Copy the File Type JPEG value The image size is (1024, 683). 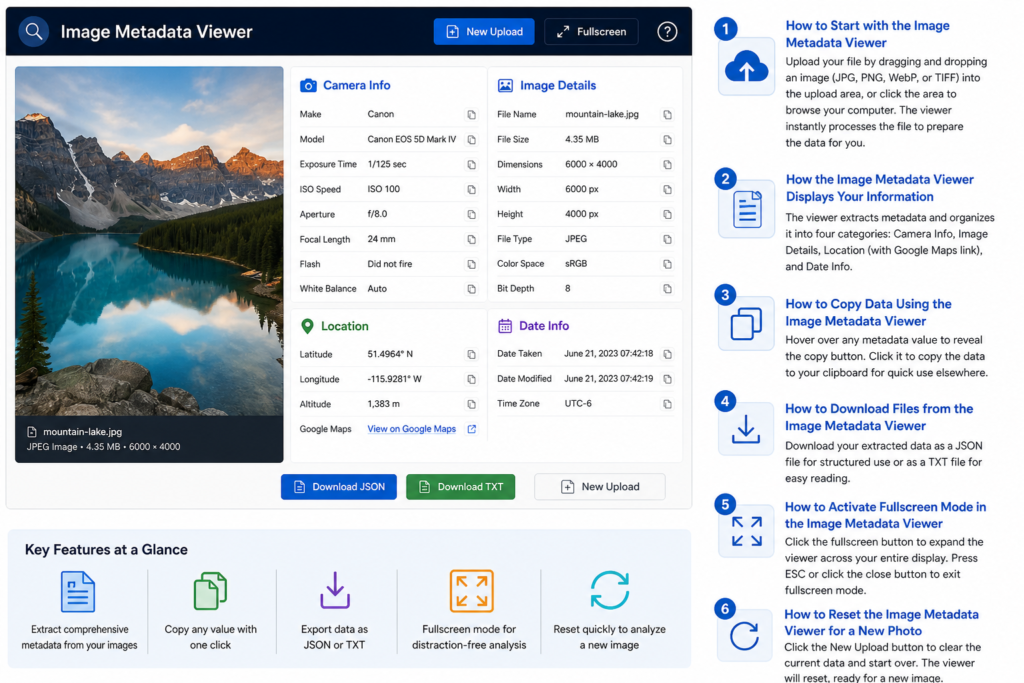tap(667, 240)
